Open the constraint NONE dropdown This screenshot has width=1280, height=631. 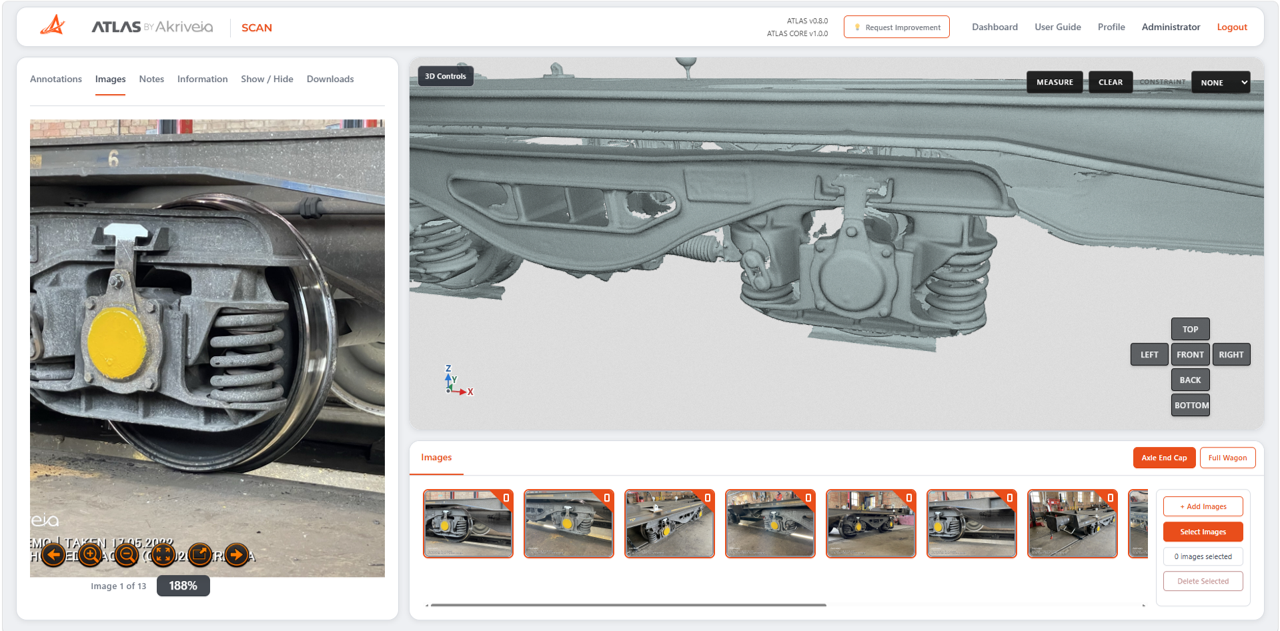coord(1221,82)
